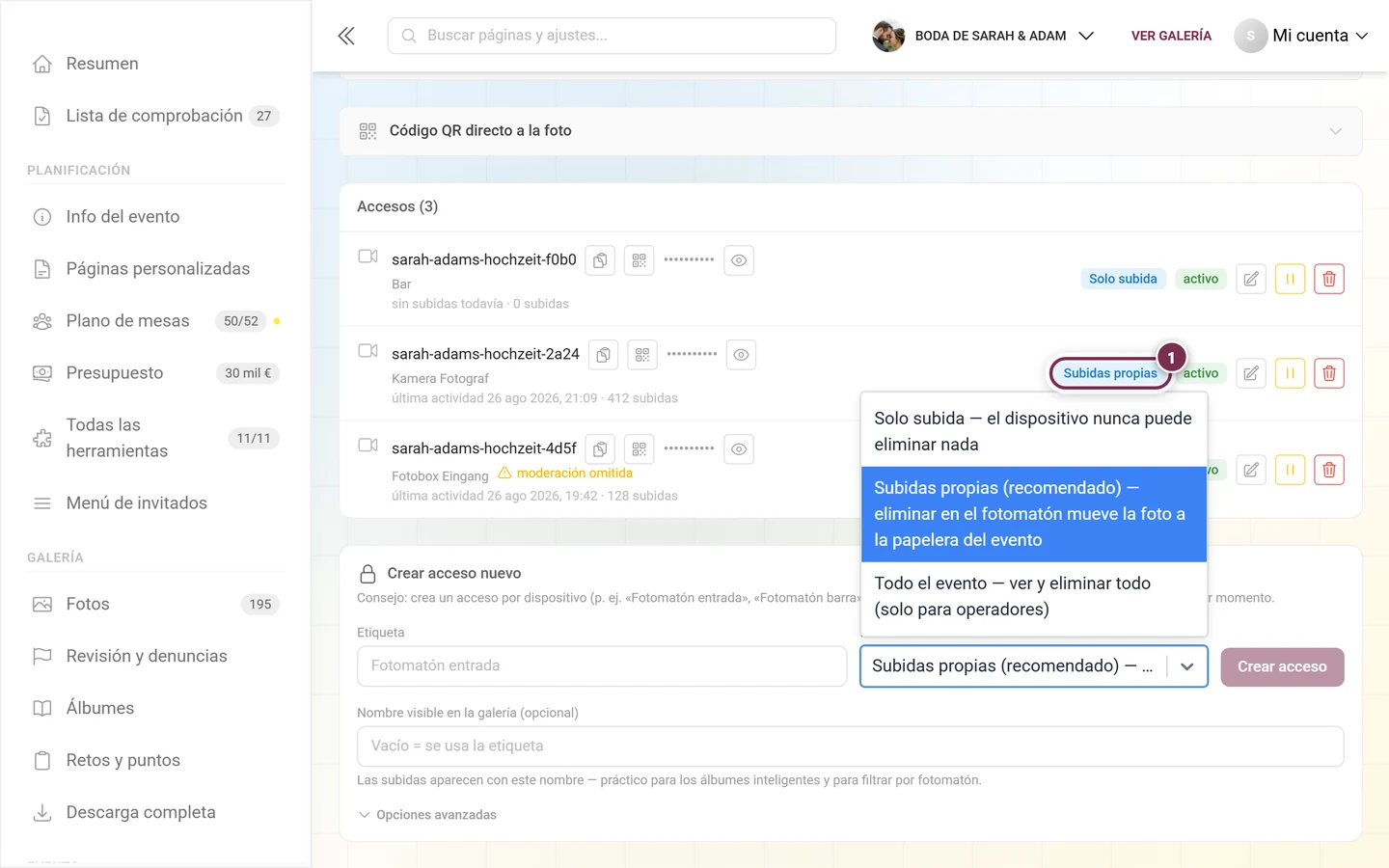Image resolution: width=1389 pixels, height=868 pixels.
Task: Click the Subidas propias combo box
Action: tap(1034, 666)
